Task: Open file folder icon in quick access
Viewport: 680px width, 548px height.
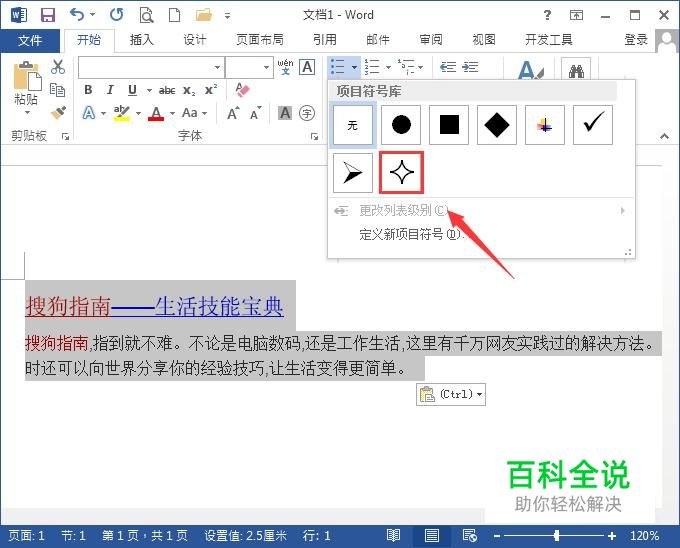Action: 204,15
